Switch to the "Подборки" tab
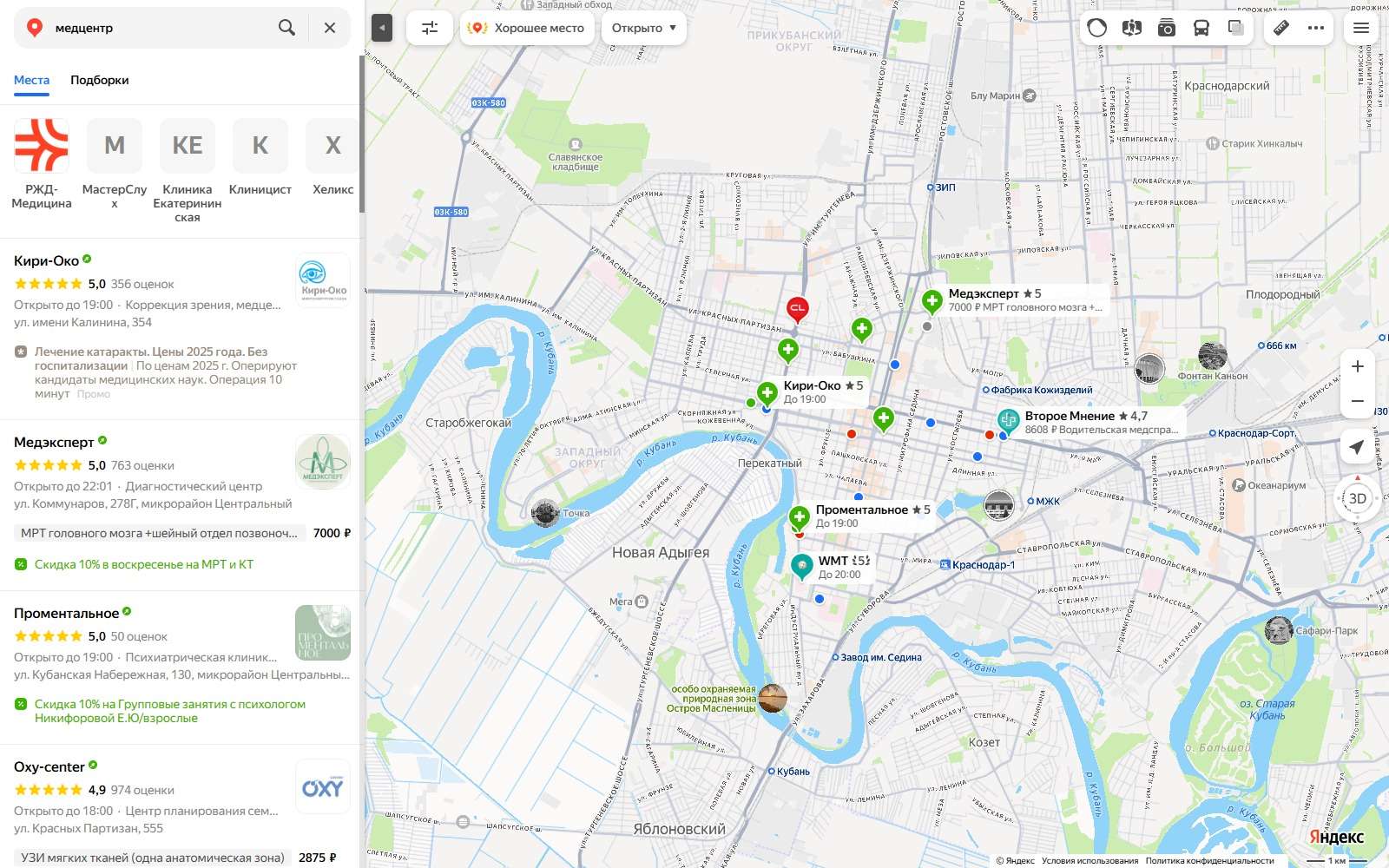1389x868 pixels. (x=100, y=80)
